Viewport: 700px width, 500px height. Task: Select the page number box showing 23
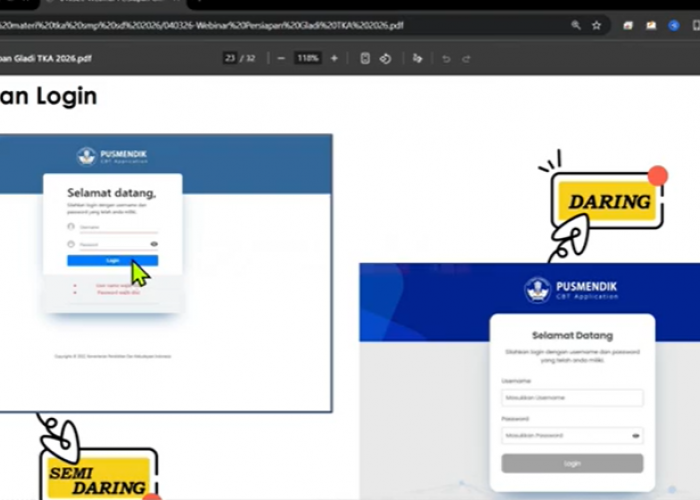230,59
